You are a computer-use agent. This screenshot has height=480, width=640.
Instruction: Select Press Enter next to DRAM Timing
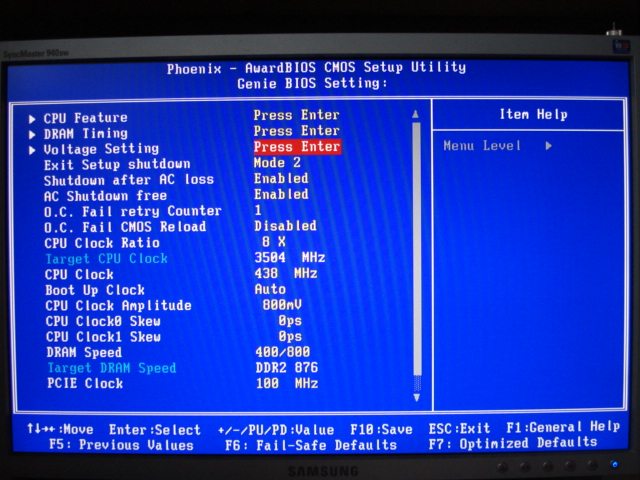click(x=297, y=131)
